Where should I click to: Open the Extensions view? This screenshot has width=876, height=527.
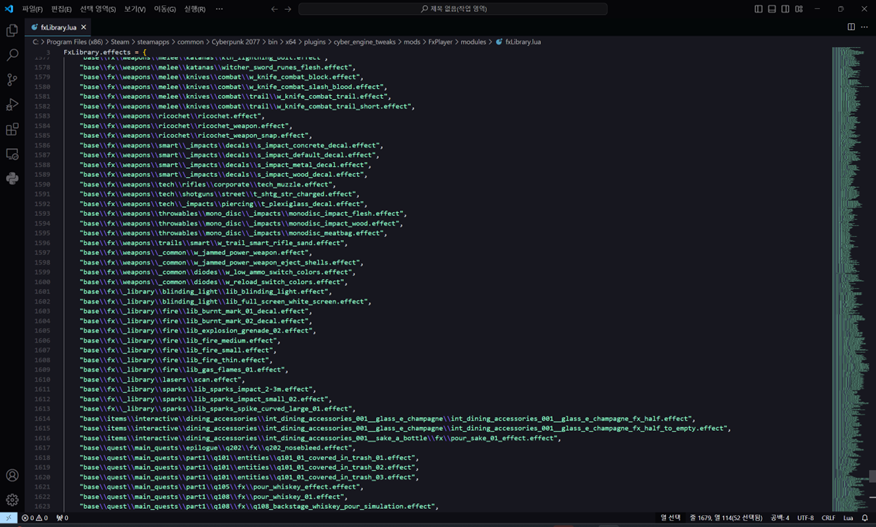12,130
